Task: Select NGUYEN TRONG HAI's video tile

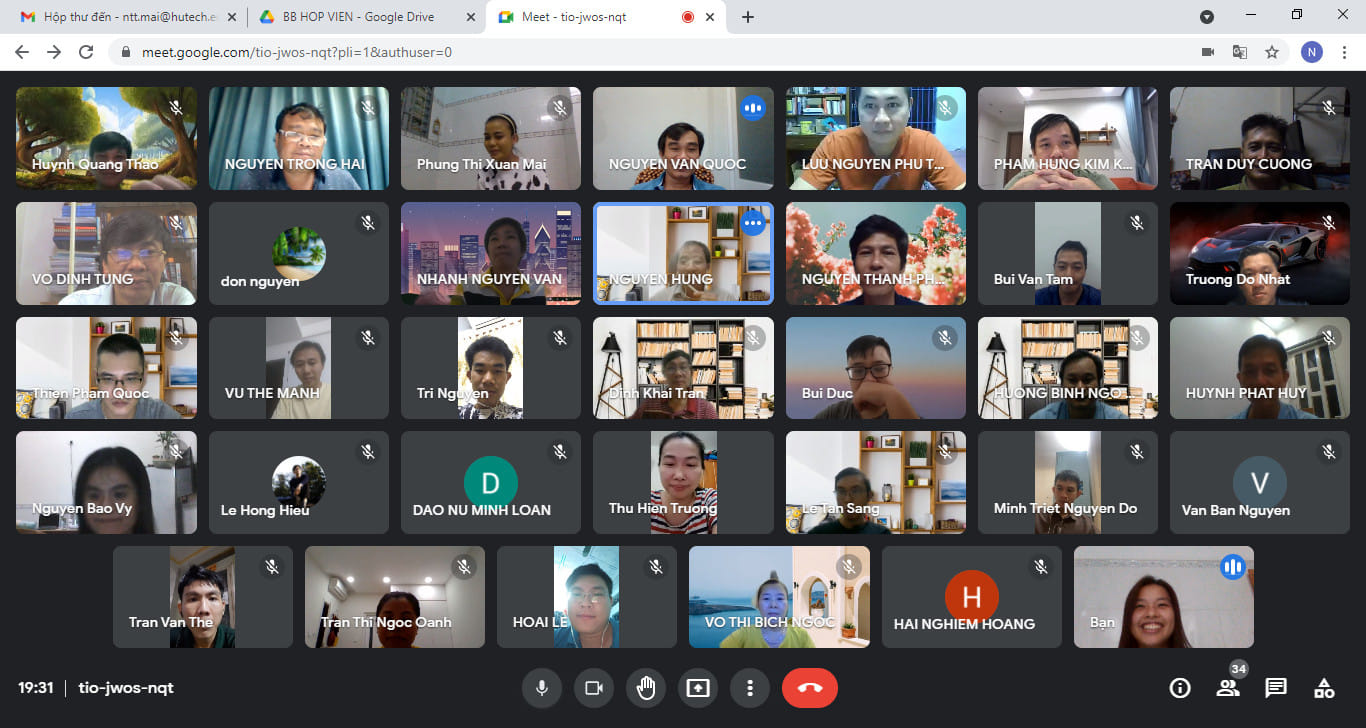Action: point(299,138)
